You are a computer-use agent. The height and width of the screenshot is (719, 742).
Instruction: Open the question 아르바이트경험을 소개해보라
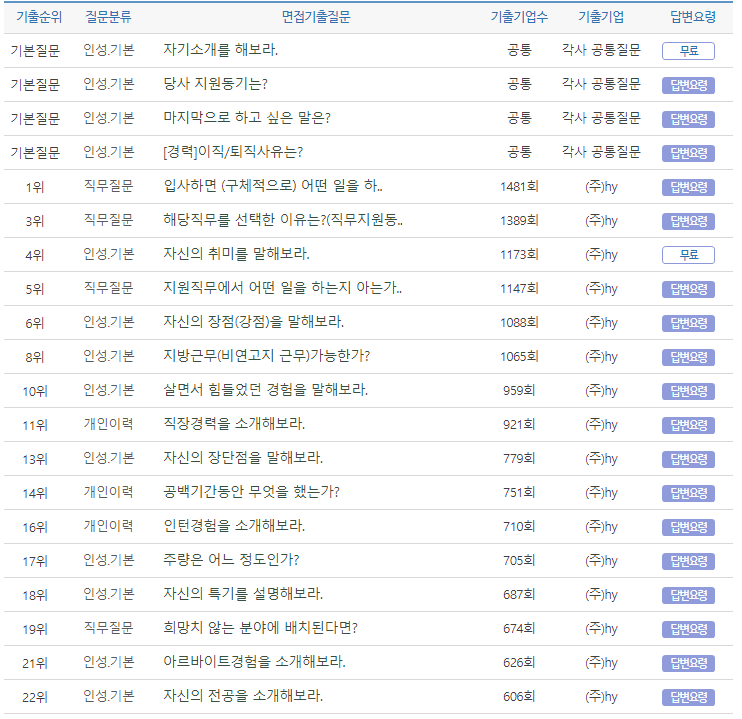tap(254, 663)
